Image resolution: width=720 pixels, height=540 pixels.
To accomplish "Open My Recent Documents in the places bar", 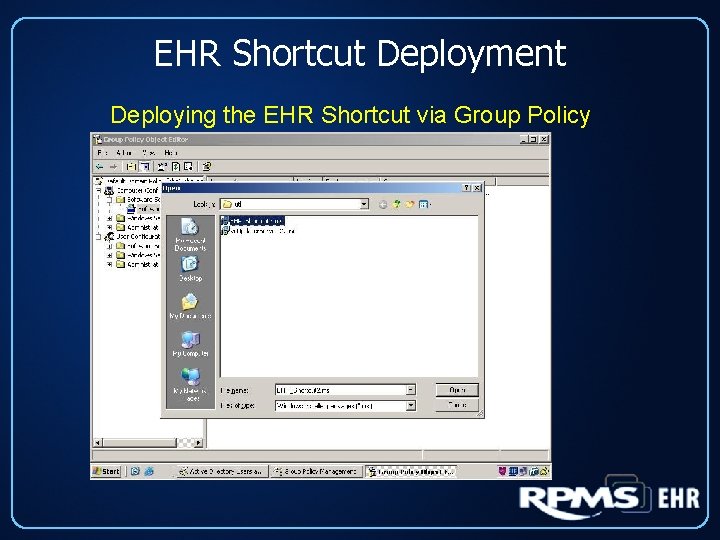I will 190,234.
